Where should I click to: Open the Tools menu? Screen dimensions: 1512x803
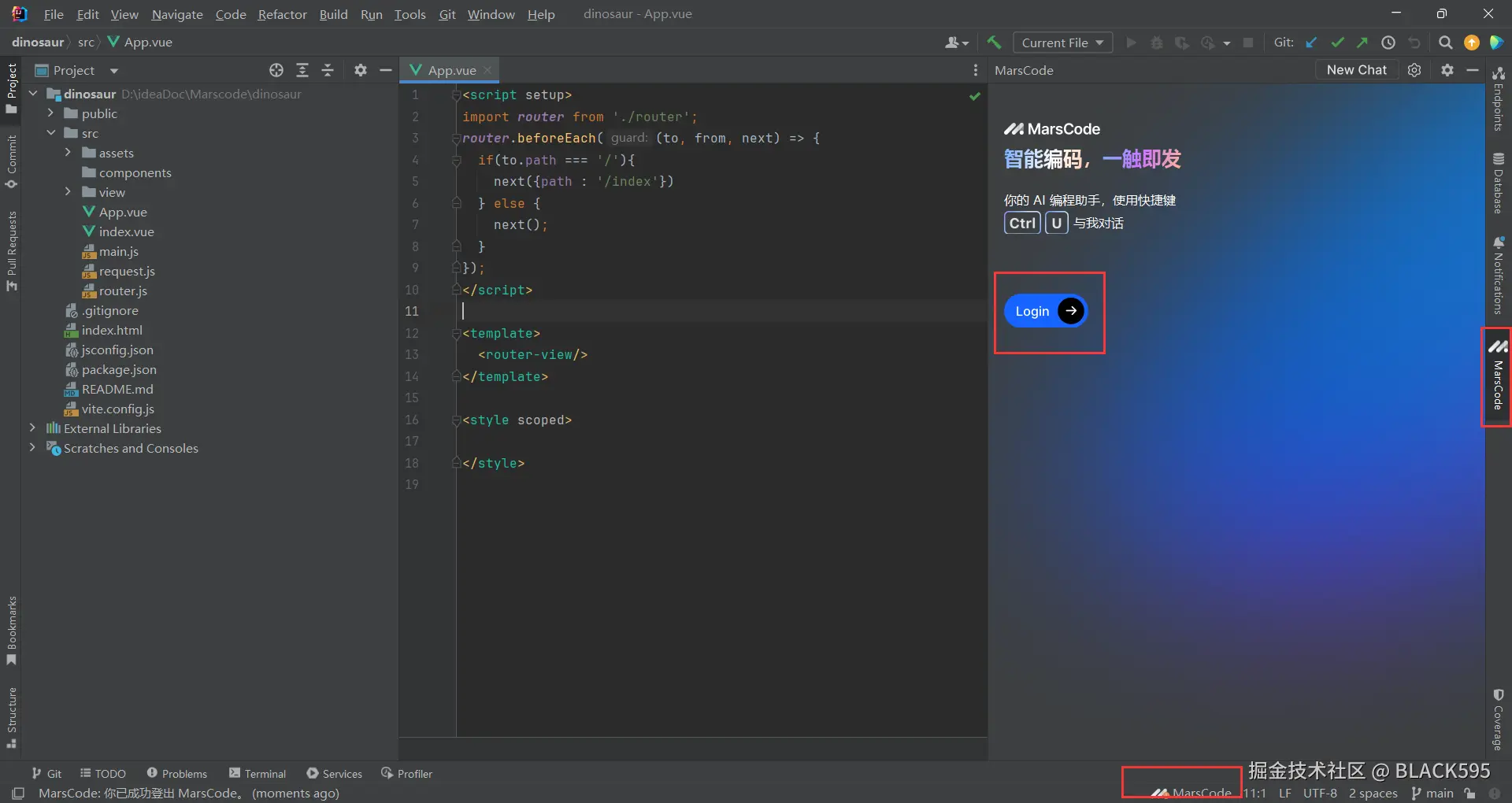pos(409,14)
